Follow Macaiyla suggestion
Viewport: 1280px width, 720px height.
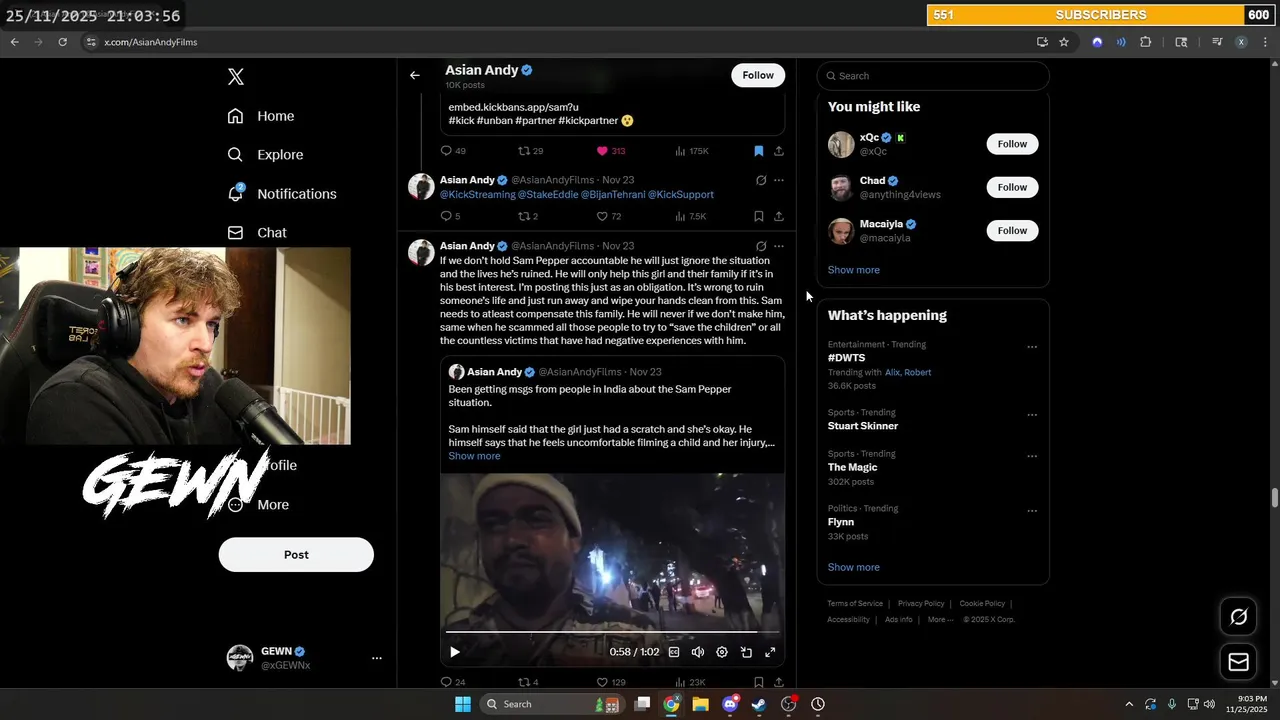(x=1012, y=231)
